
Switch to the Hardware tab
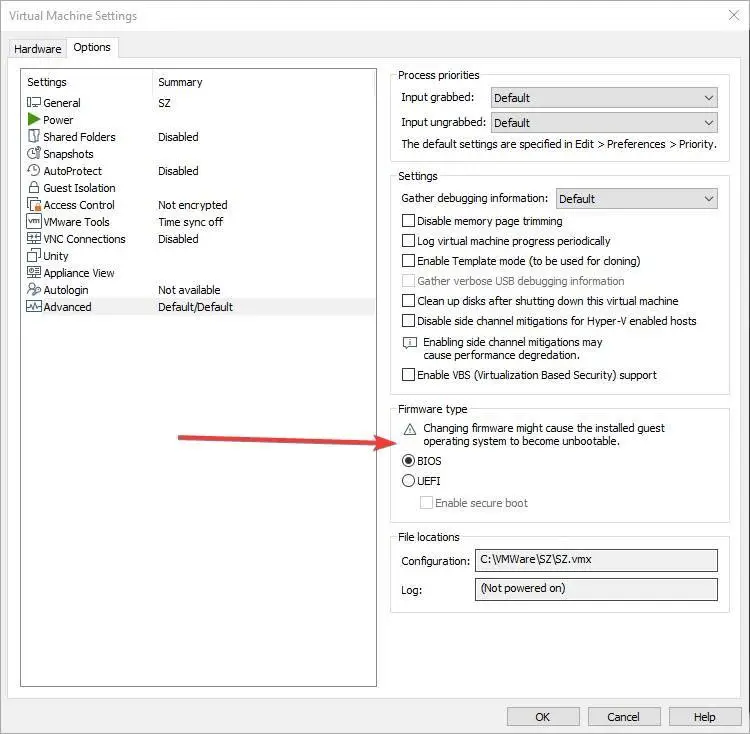pos(37,49)
